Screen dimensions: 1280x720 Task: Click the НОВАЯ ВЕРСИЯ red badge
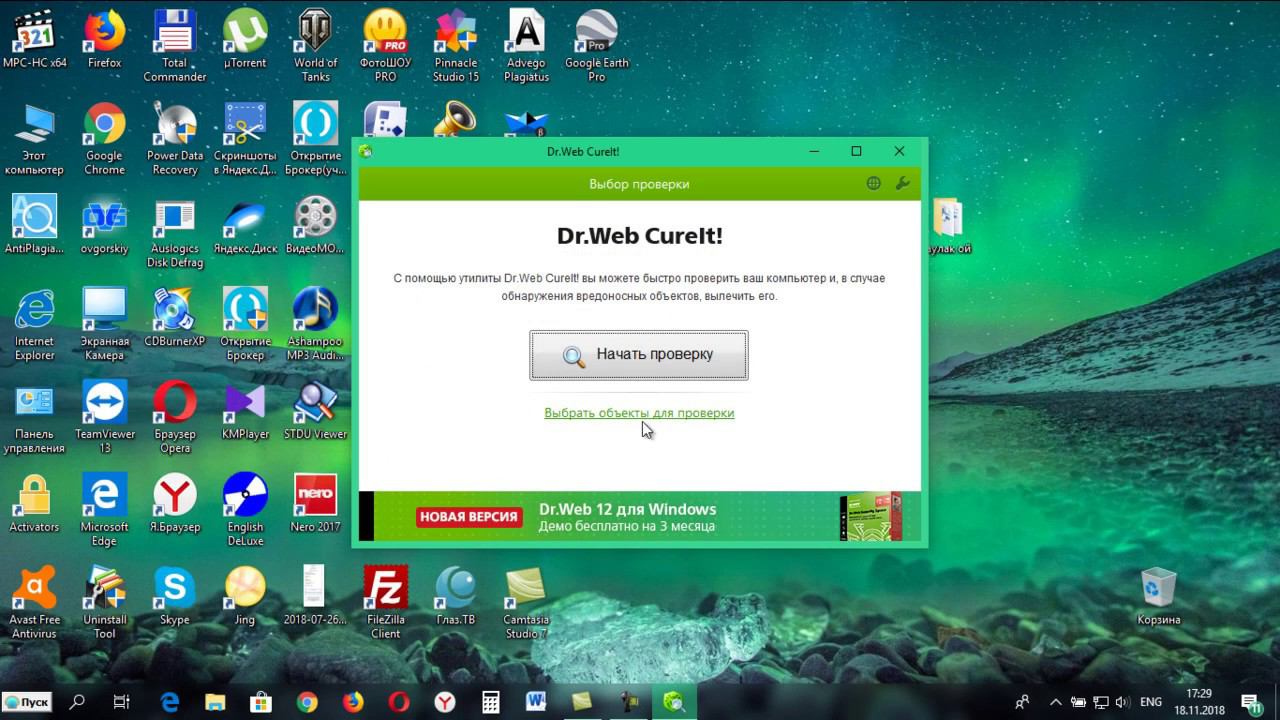[x=468, y=517]
